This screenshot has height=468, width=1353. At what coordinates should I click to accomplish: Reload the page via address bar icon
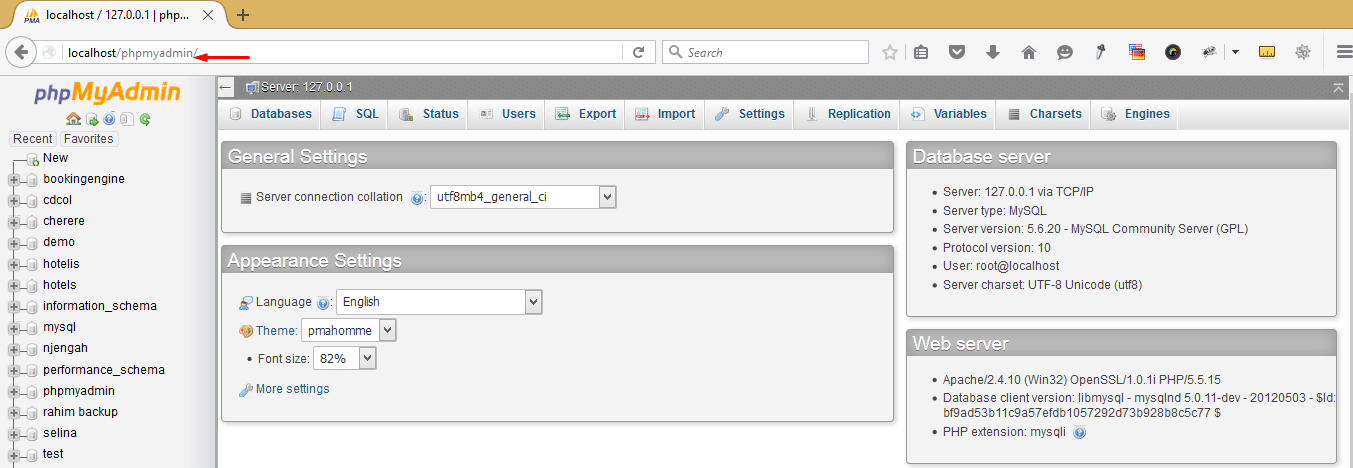click(638, 52)
